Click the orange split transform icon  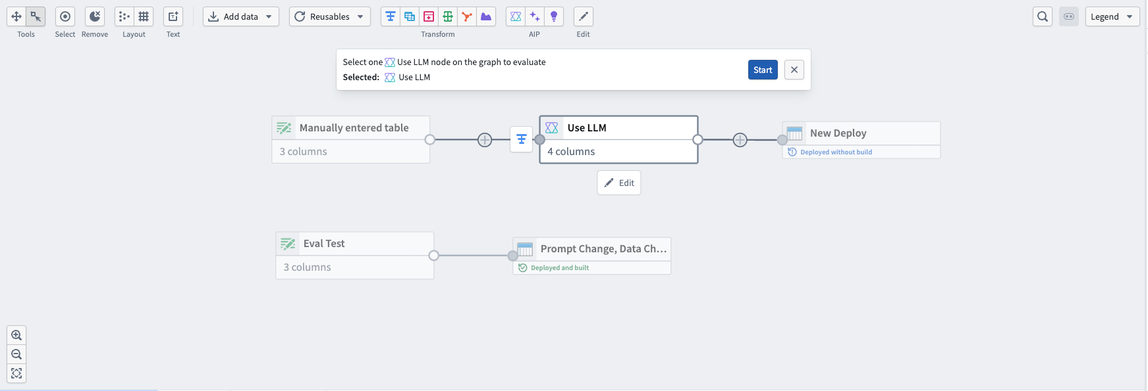click(466, 16)
